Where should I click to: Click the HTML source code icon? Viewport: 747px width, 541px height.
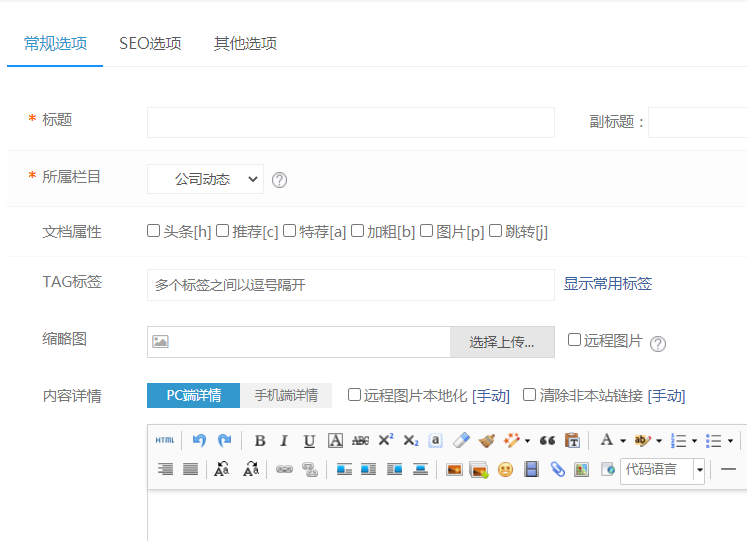pos(164,440)
